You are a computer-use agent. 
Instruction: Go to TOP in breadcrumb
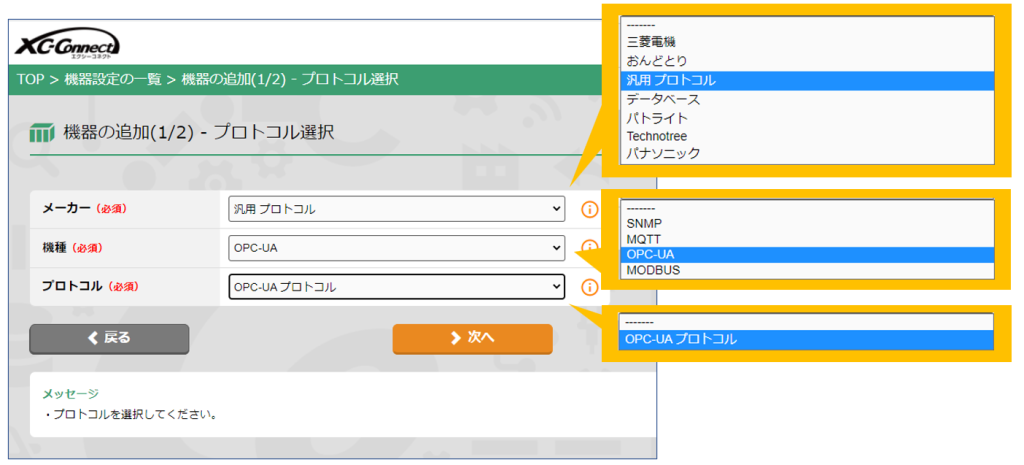30,79
